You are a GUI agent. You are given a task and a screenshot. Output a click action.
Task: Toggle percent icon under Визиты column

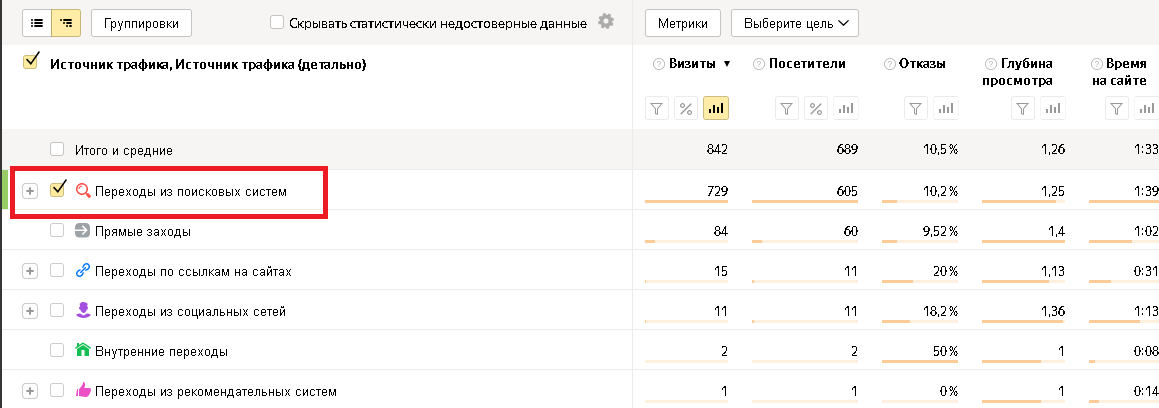point(686,109)
